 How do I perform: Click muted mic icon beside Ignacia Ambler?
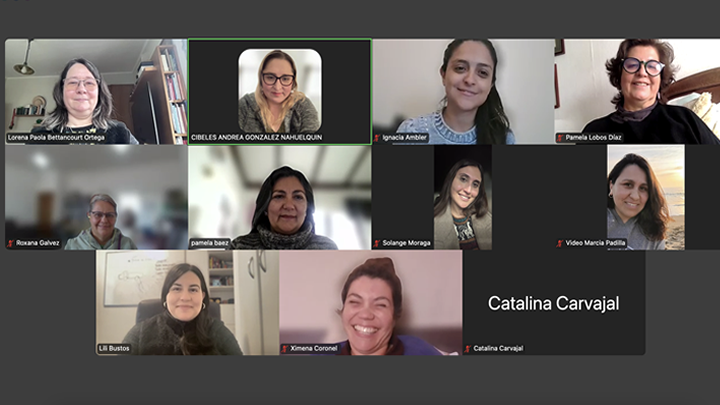click(377, 137)
